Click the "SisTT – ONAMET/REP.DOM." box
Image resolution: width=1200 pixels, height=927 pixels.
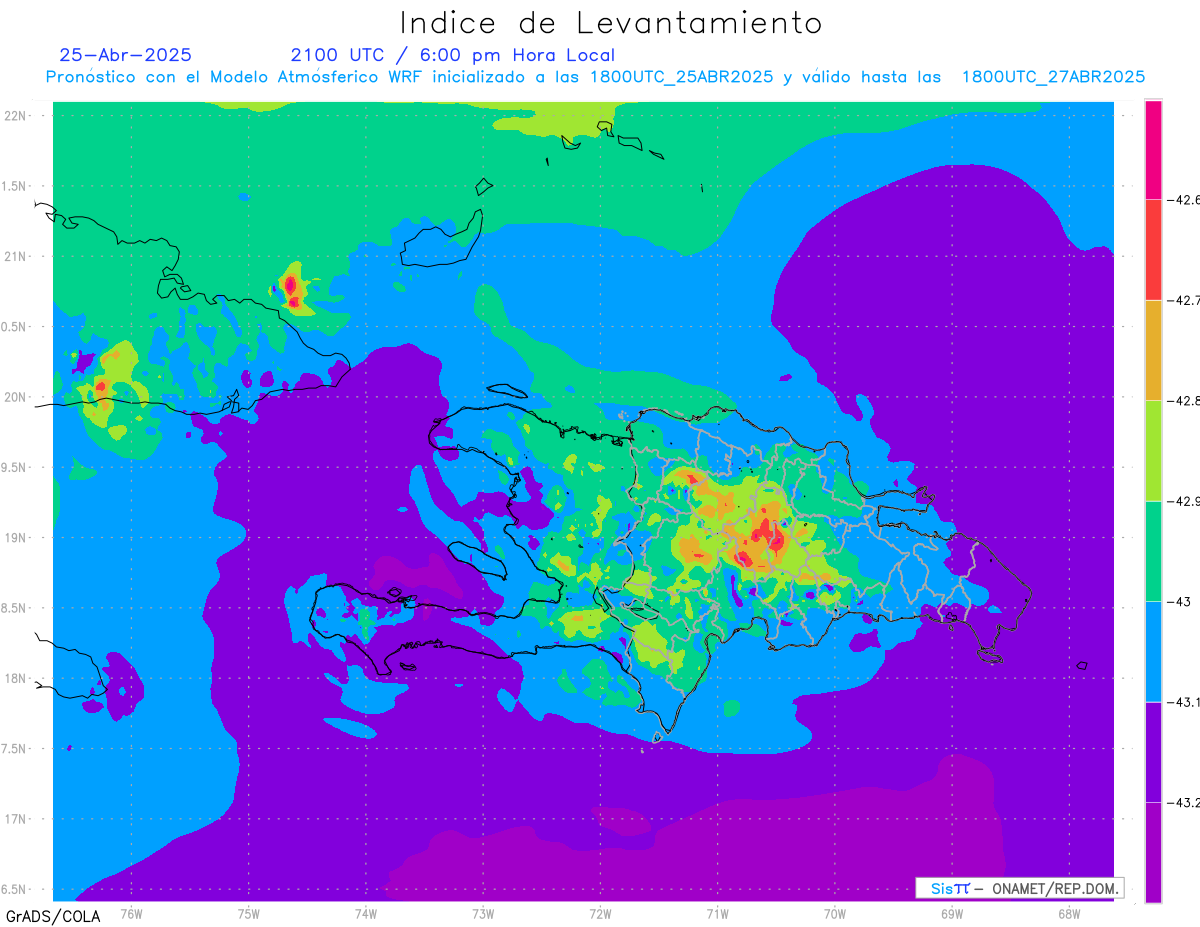(1020, 888)
